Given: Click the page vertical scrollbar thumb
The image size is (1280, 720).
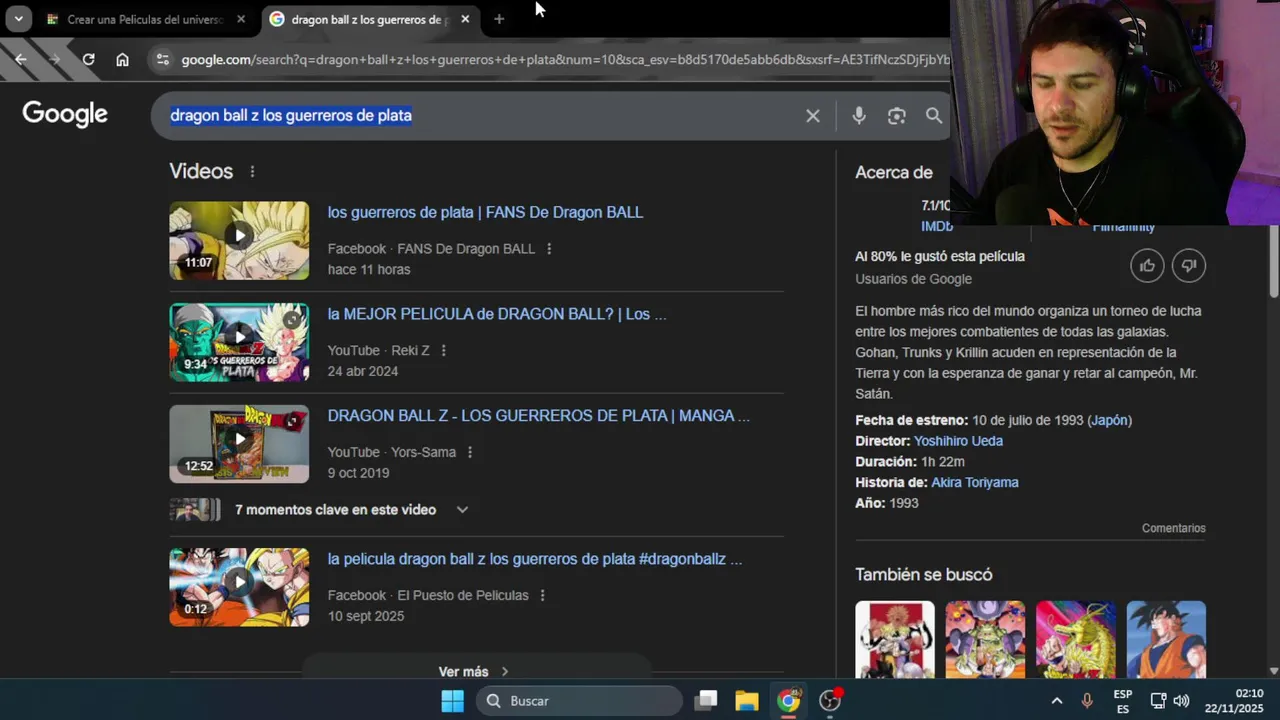Looking at the screenshot, I should [1273, 262].
